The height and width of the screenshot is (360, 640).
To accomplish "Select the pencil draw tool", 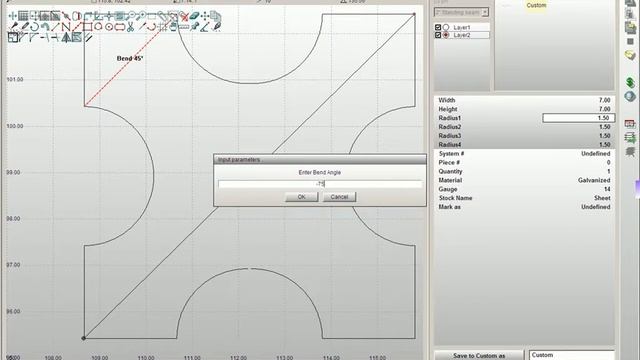I will pyautogui.click(x=24, y=27).
